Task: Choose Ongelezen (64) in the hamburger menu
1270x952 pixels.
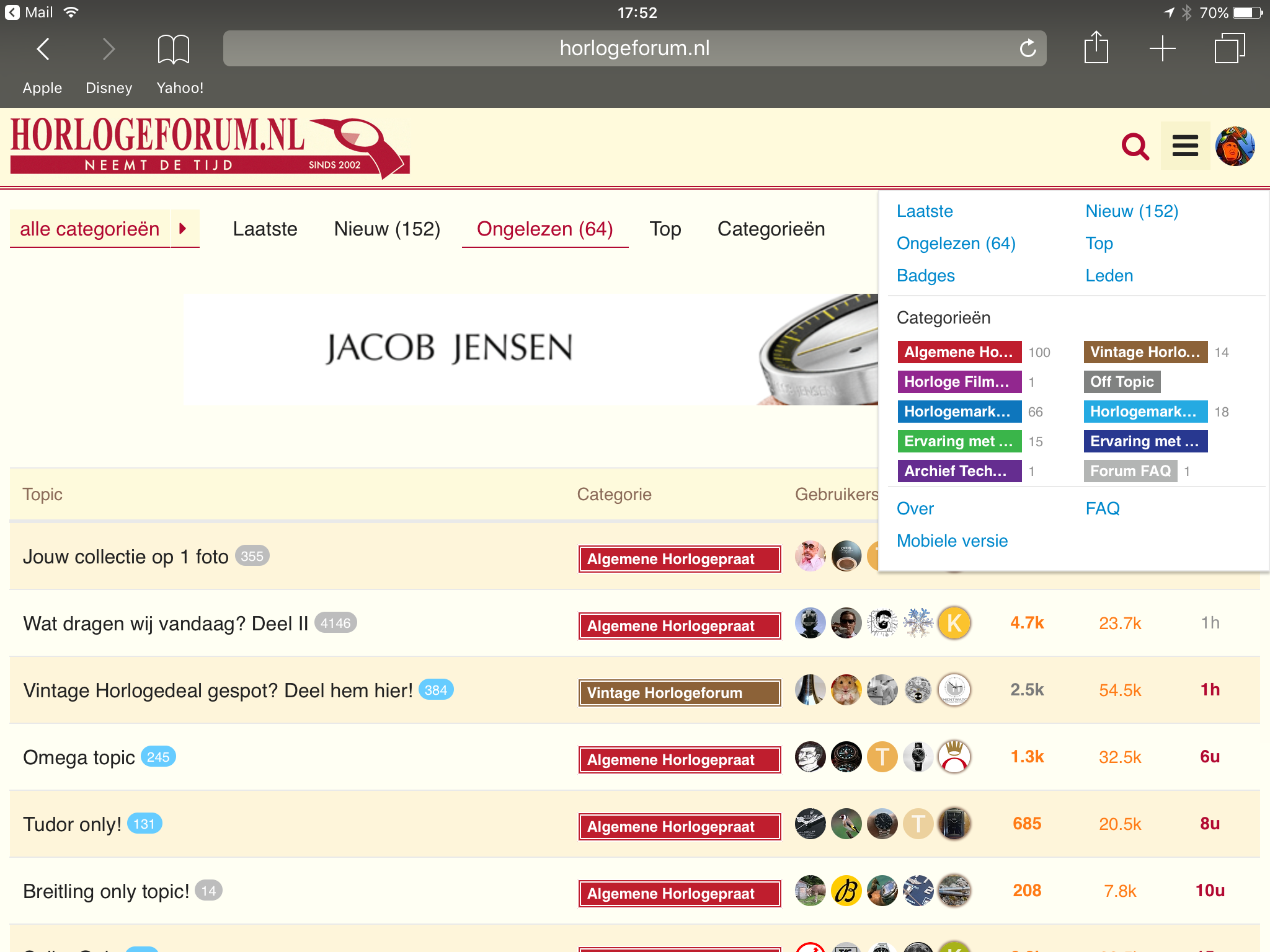Action: [956, 244]
